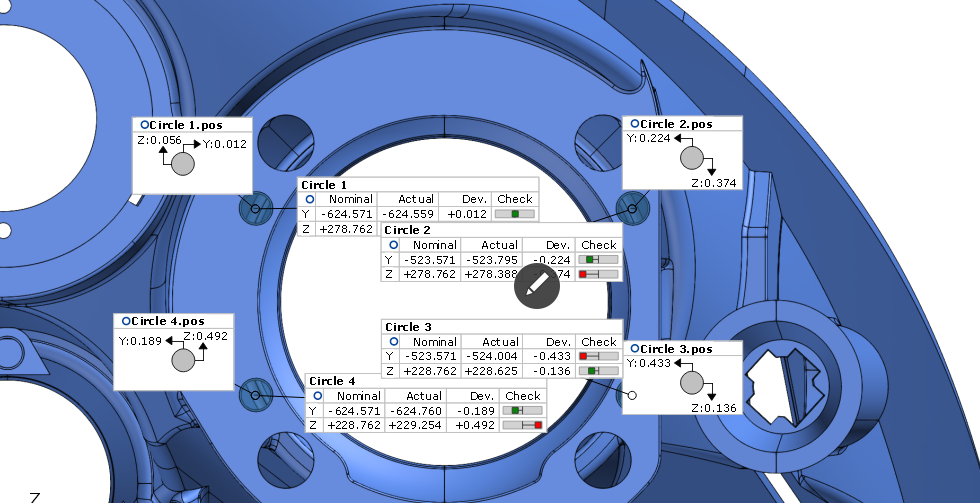Click the Circle 1 table title
The width and height of the screenshot is (980, 503).
coord(324,185)
